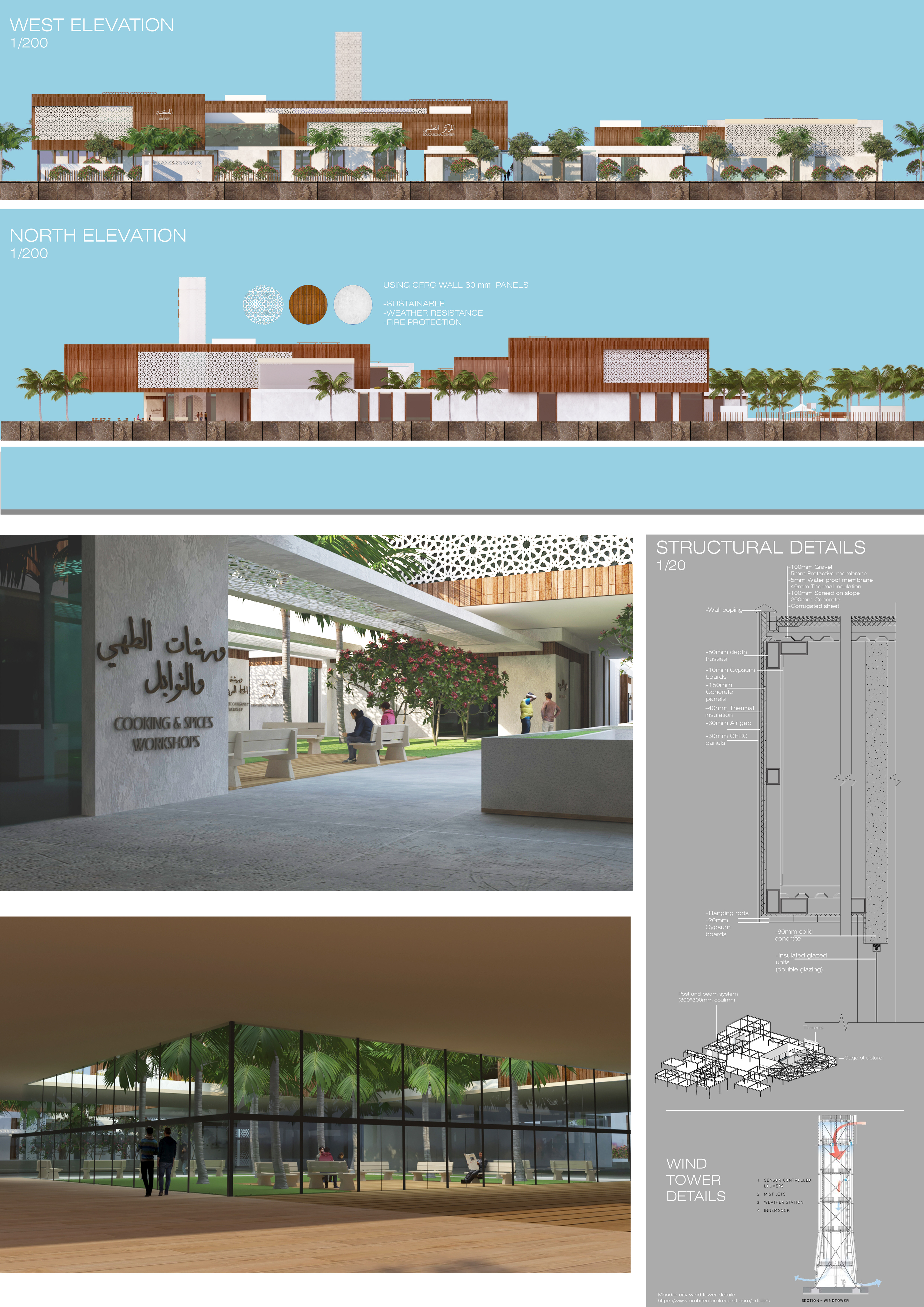Click the '-30mm Air gap' label

tap(728, 723)
